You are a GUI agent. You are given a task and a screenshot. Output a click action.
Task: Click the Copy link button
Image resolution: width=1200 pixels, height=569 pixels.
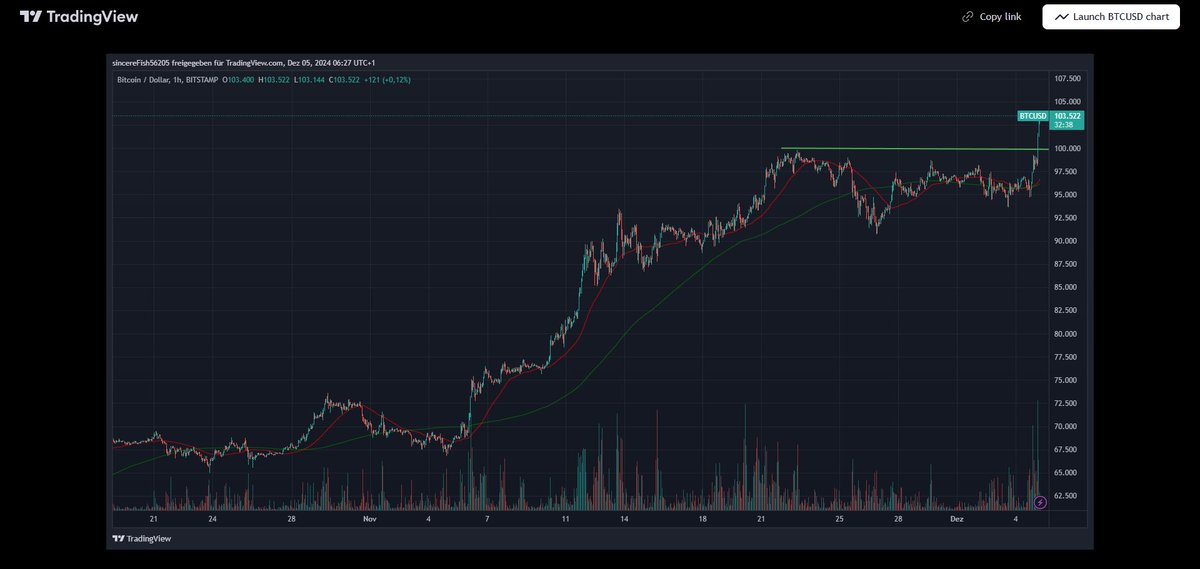991,17
